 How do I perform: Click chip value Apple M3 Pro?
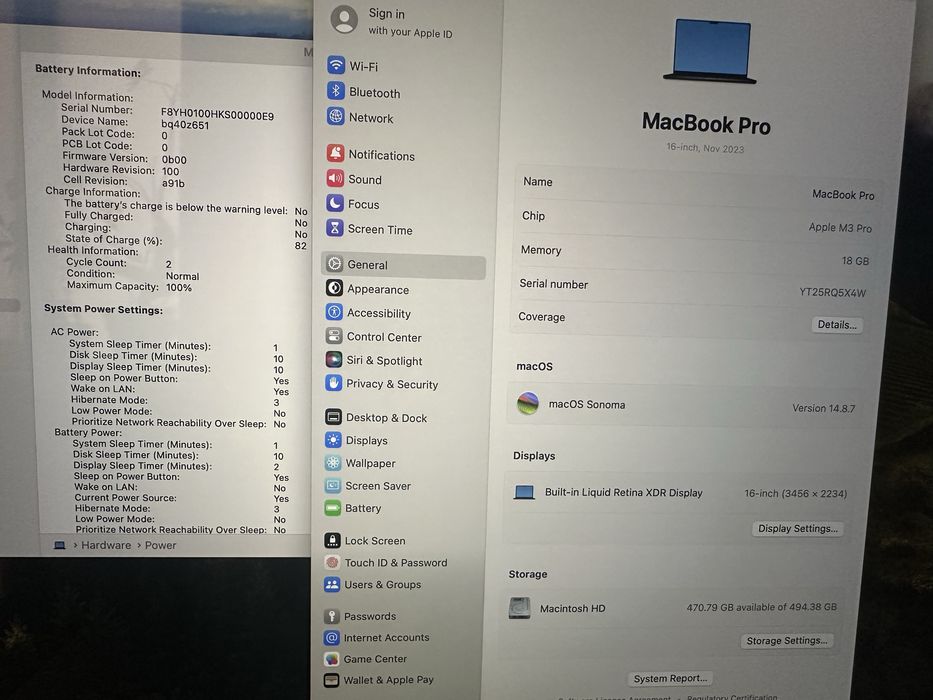pyautogui.click(x=840, y=227)
